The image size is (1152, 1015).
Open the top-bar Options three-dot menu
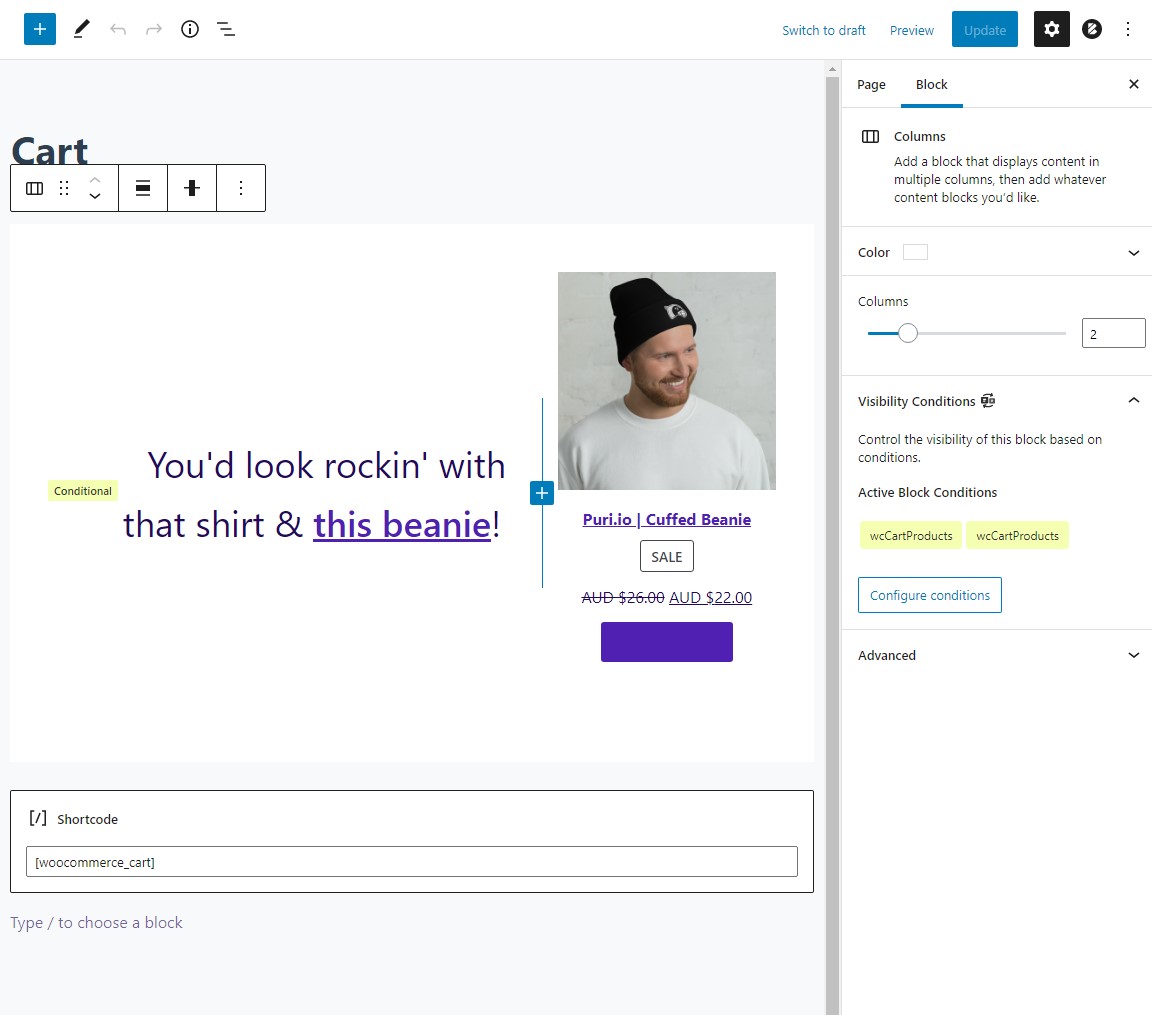click(x=1128, y=29)
